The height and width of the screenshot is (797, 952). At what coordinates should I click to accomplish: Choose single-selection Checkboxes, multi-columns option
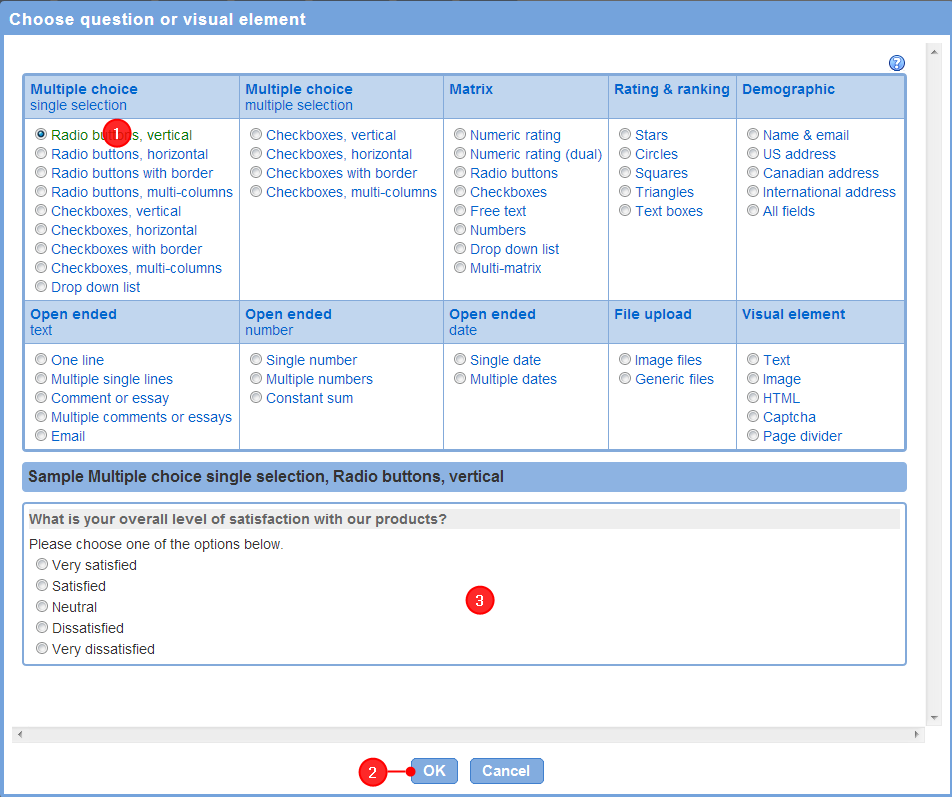click(x=41, y=268)
